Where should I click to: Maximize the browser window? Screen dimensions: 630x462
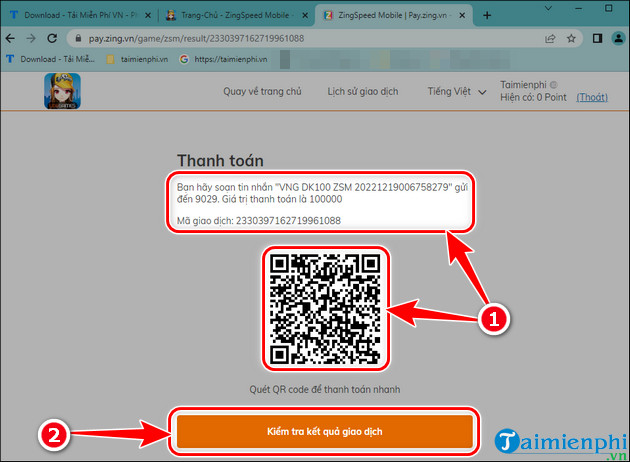pyautogui.click(x=609, y=8)
